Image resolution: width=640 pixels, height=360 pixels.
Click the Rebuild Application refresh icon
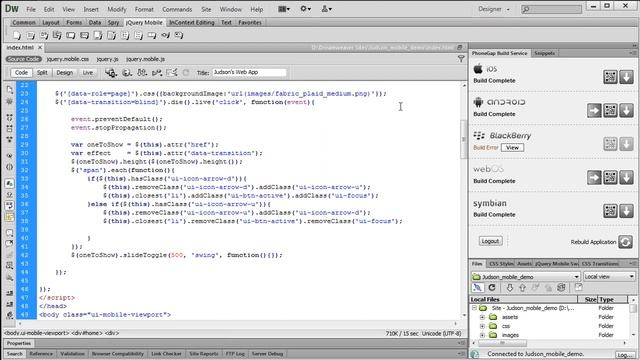click(625, 242)
